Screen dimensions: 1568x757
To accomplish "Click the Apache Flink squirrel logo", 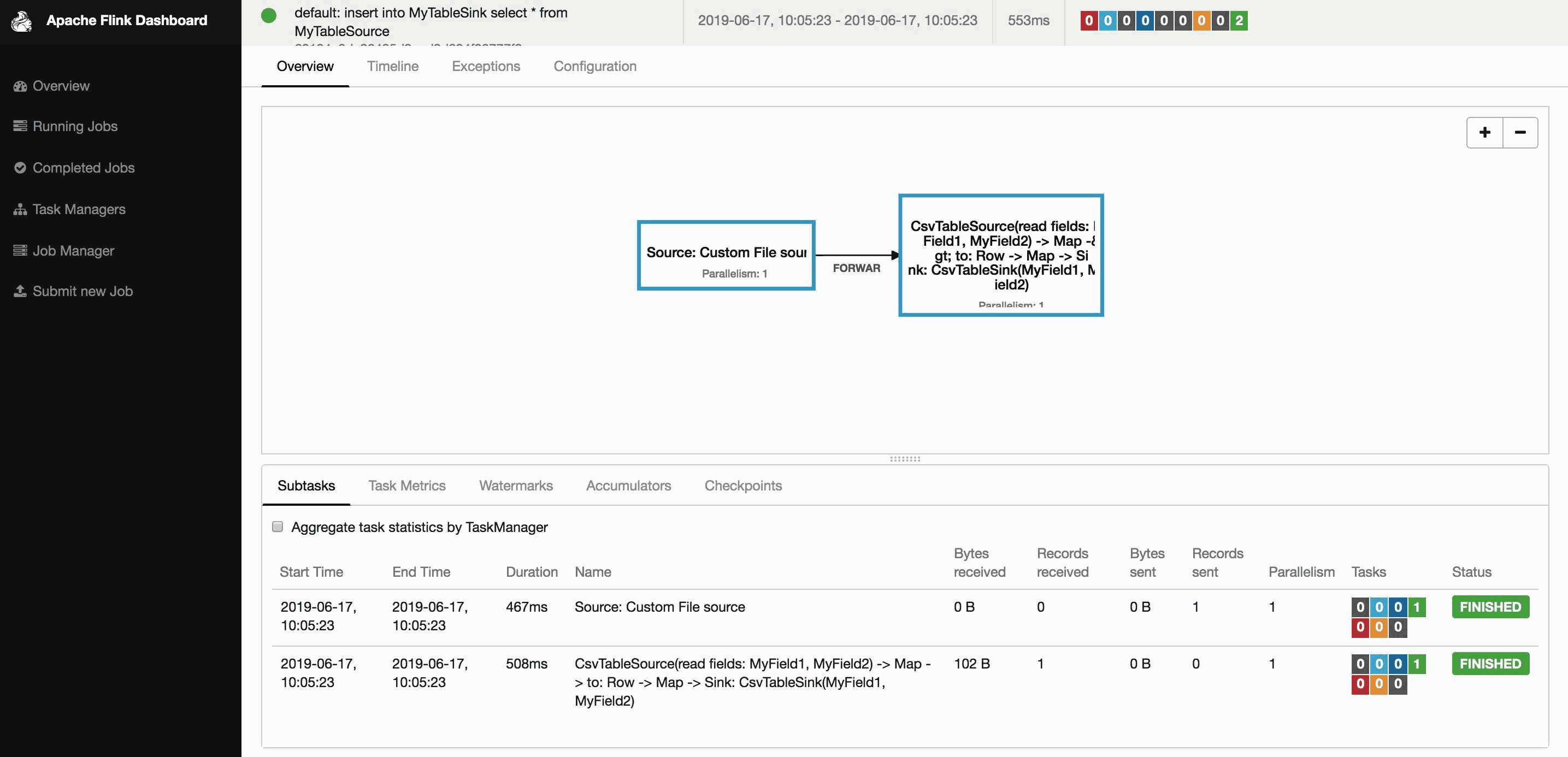I will pos(22,21).
